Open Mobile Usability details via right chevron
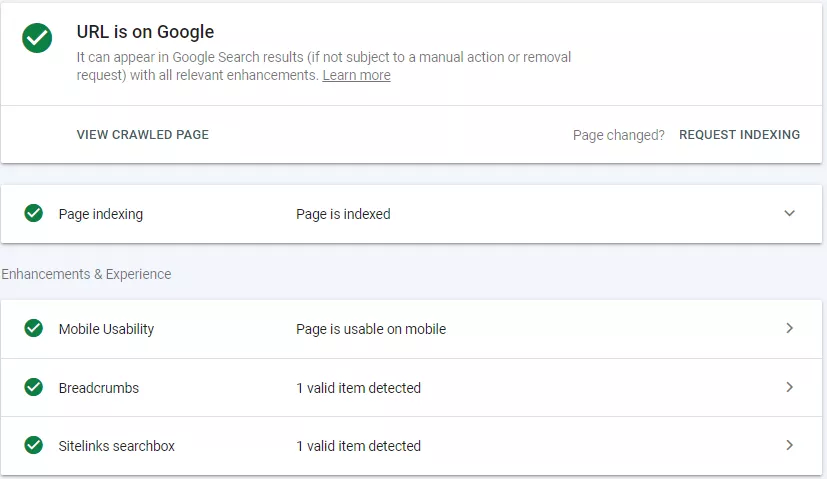 [x=789, y=328]
